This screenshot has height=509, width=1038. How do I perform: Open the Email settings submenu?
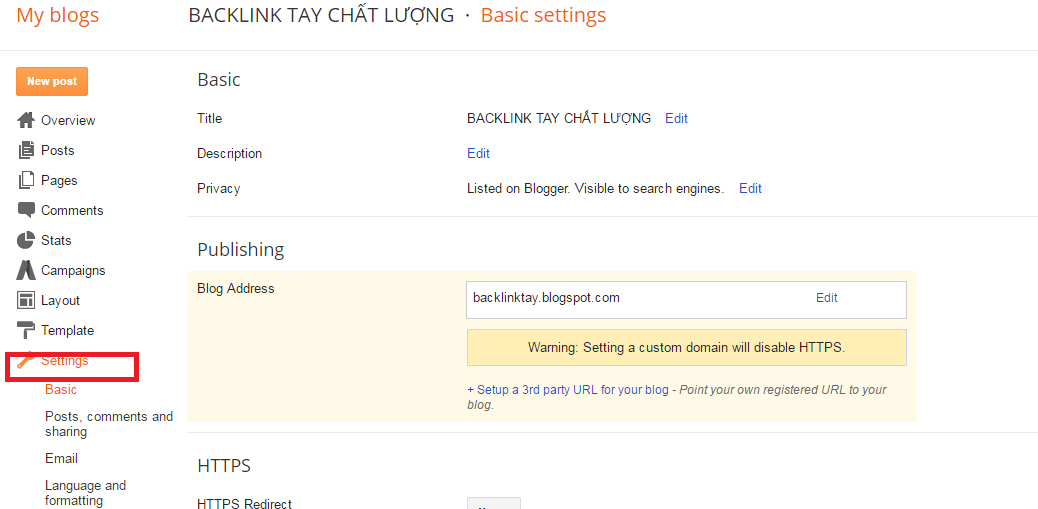(61, 458)
